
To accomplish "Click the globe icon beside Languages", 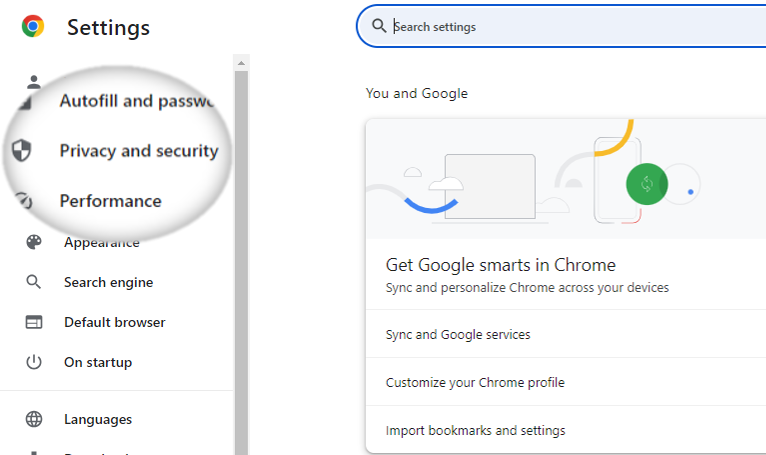I will click(34, 419).
